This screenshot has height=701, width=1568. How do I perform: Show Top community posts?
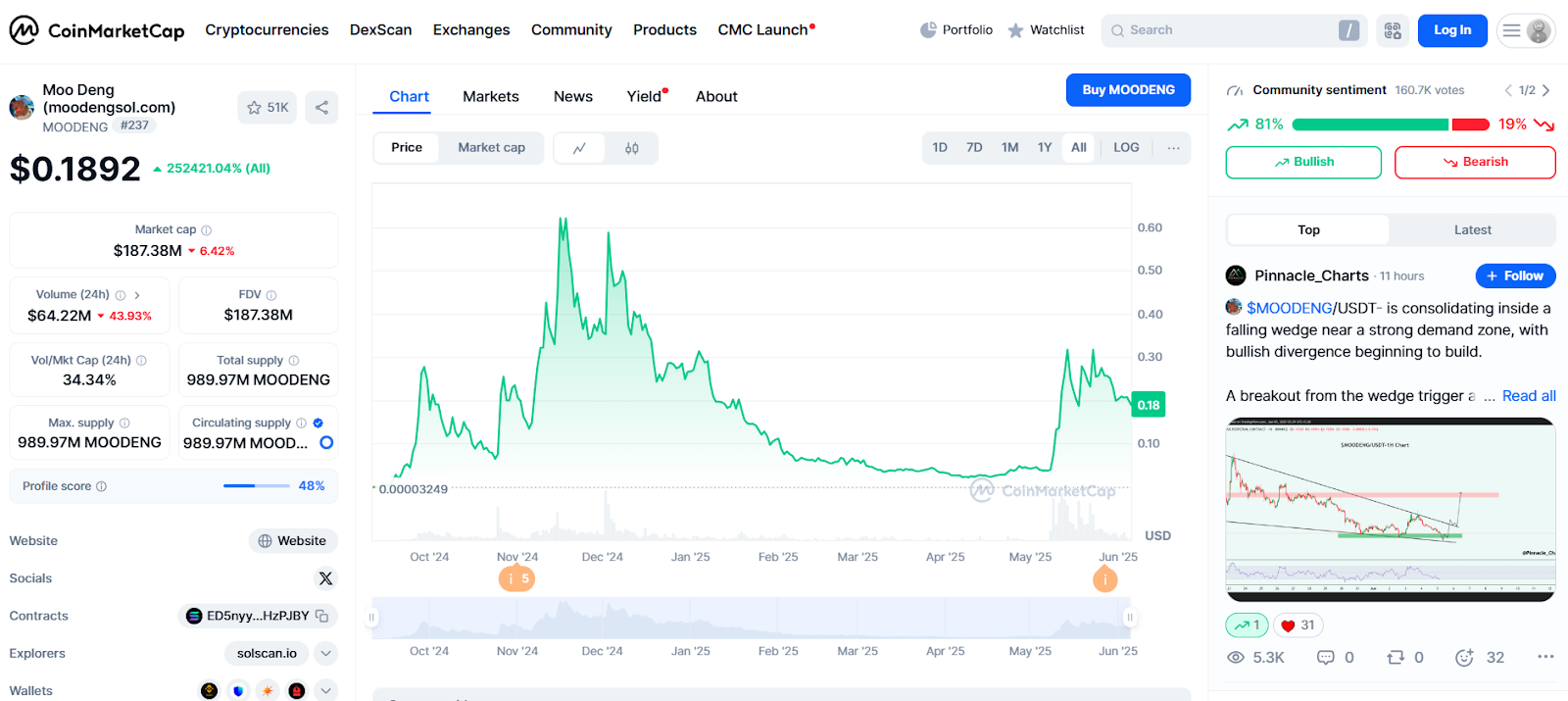tap(1308, 230)
